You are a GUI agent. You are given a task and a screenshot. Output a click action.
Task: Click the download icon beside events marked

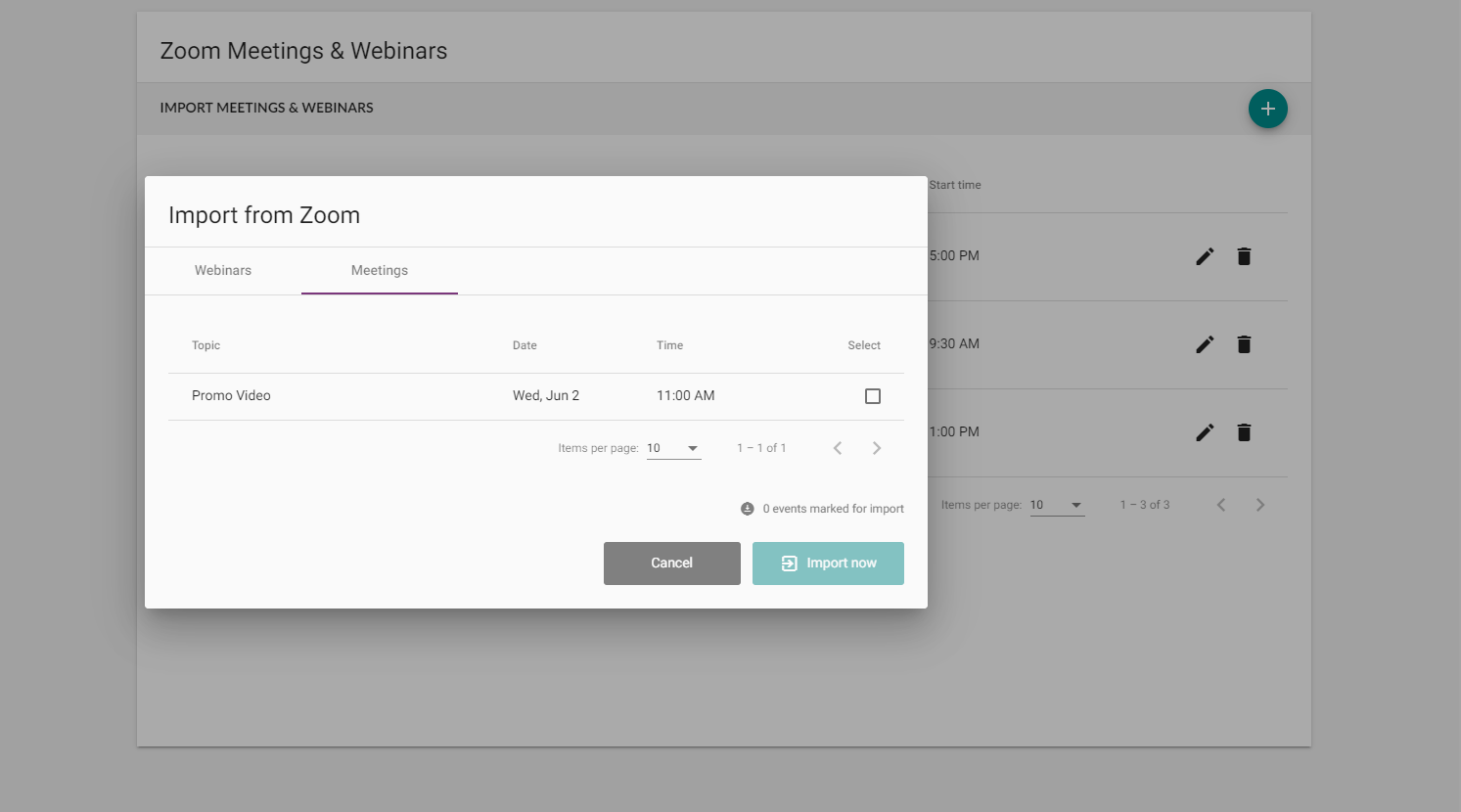coord(748,509)
